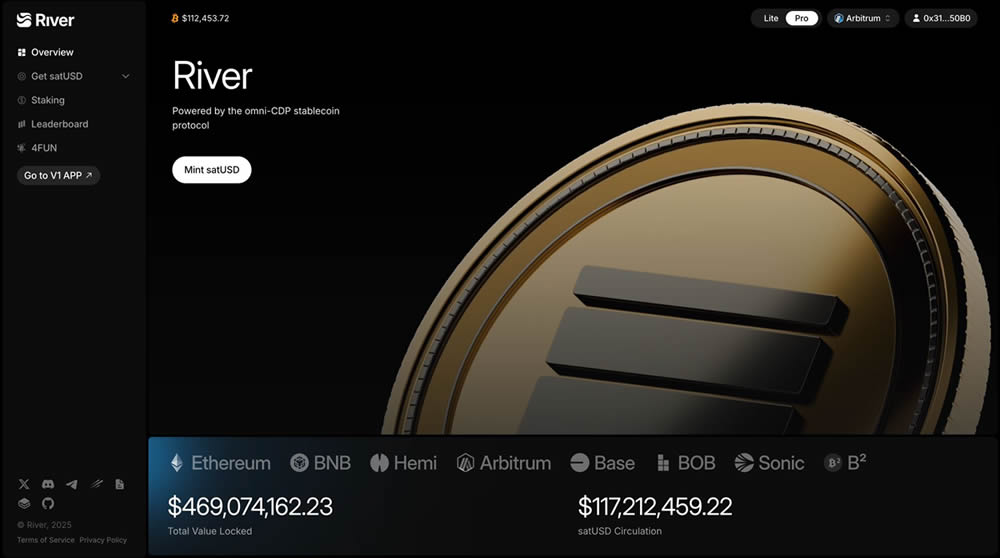The height and width of the screenshot is (558, 1000).
Task: Open the X (Twitter) social link icon
Action: [24, 484]
